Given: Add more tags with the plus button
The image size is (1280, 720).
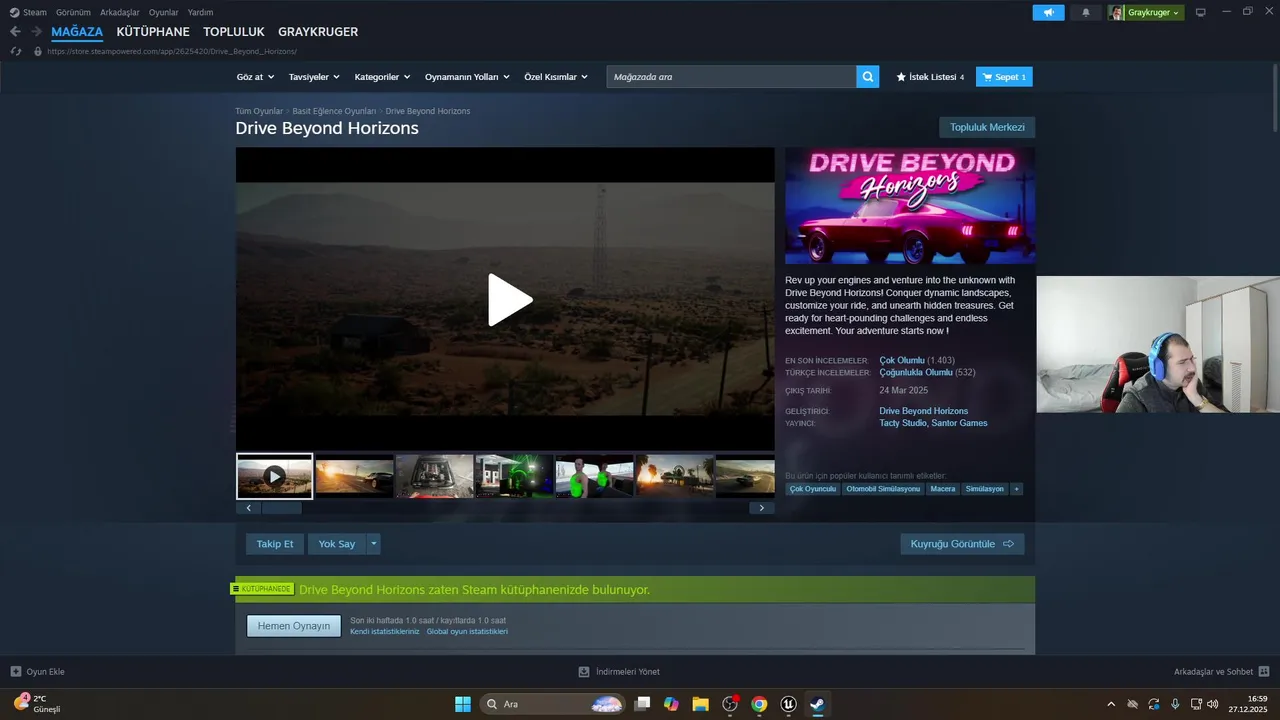Looking at the screenshot, I should point(1016,489).
